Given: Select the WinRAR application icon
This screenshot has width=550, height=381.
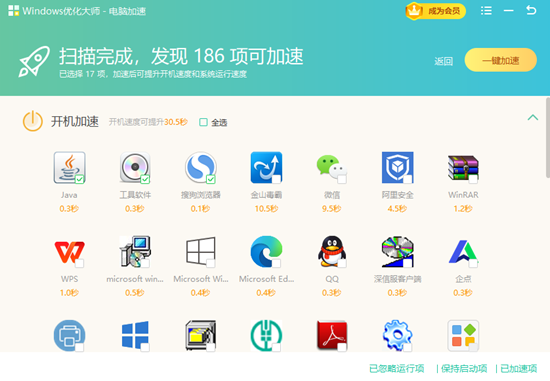Looking at the screenshot, I should pyautogui.click(x=463, y=168).
